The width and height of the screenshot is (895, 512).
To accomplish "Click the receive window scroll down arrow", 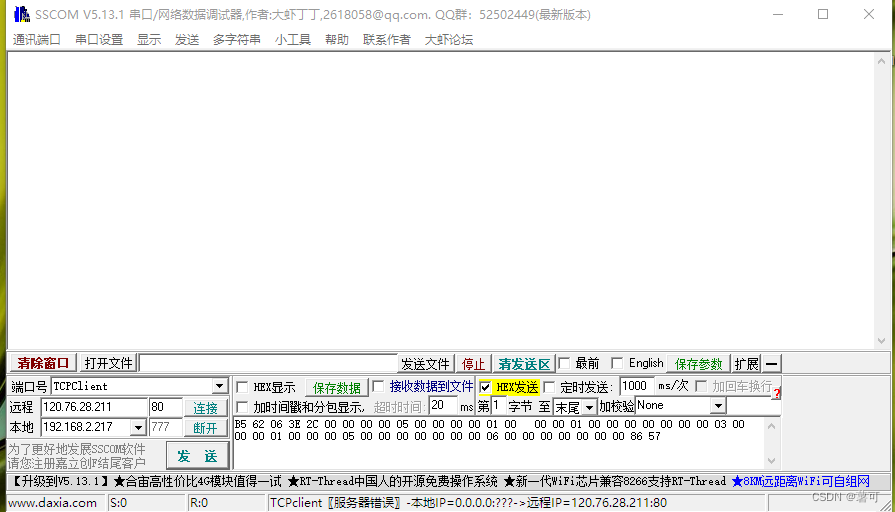I will [881, 341].
